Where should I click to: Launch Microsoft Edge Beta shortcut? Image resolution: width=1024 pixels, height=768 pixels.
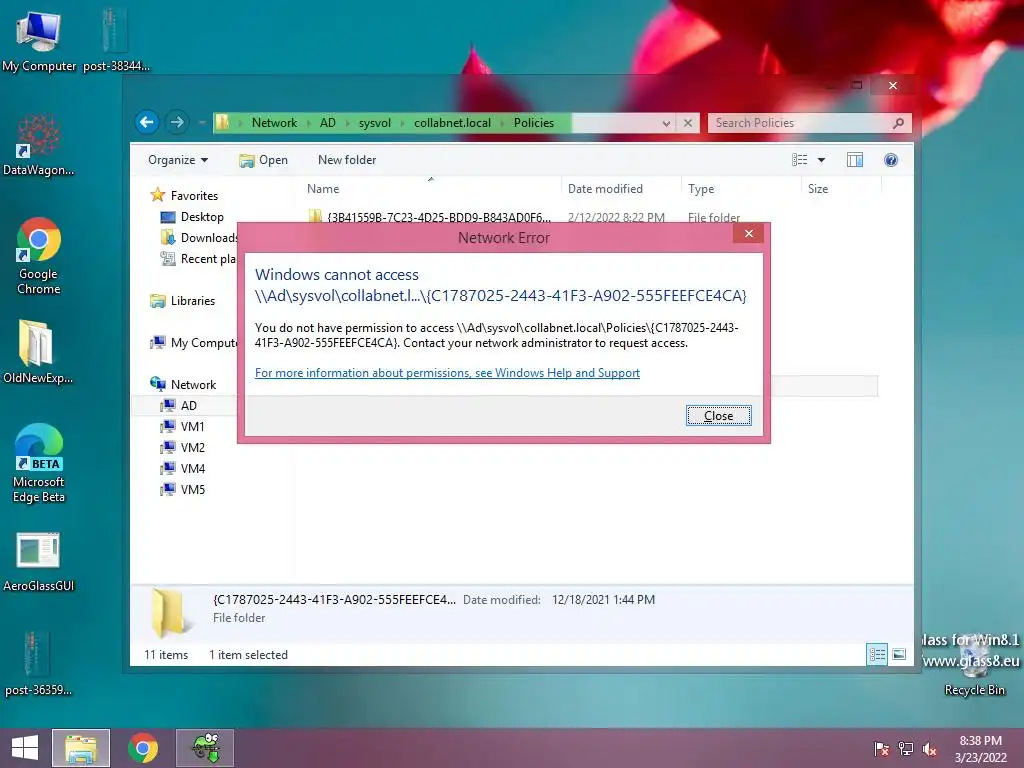tap(39, 463)
